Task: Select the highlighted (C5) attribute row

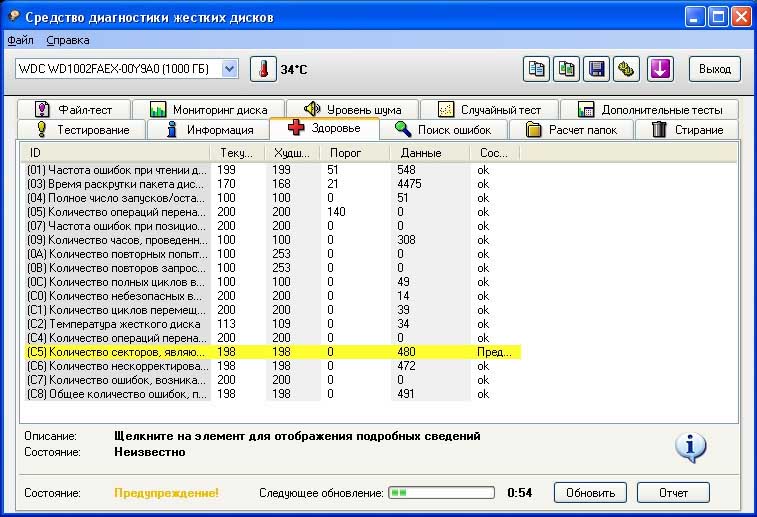Action: pos(270,352)
